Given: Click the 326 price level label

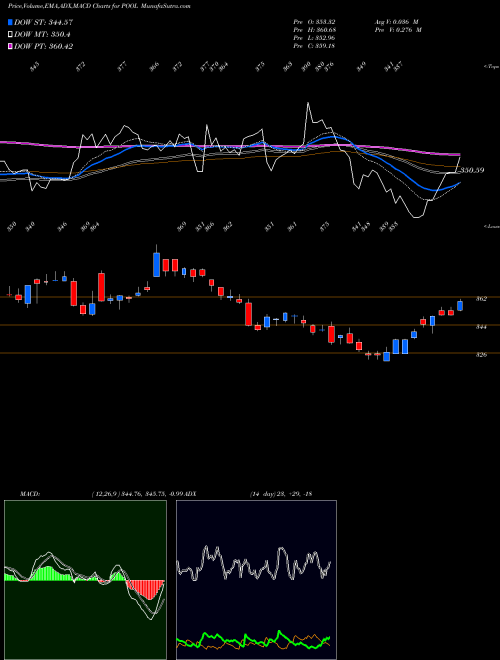Looking at the screenshot, I should coord(481,354).
